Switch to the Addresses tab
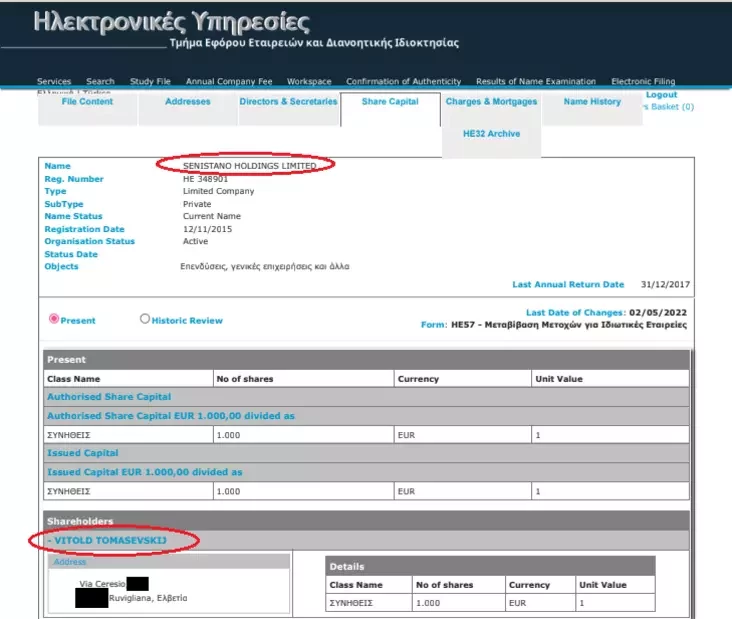 click(188, 102)
